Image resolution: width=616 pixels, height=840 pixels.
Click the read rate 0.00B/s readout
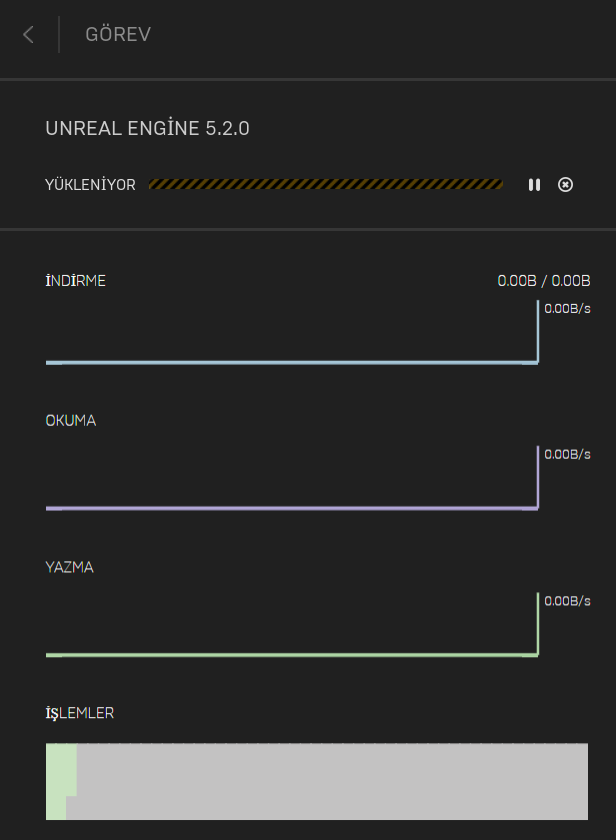[567, 454]
